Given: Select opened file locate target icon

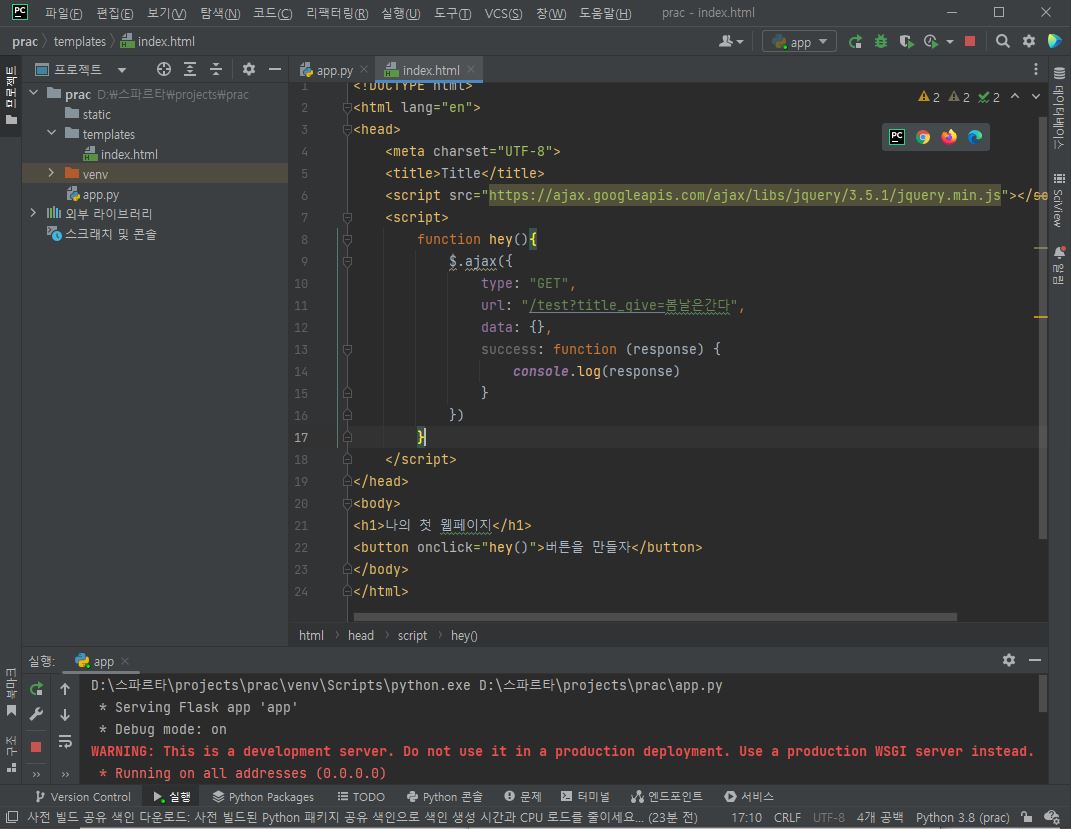Looking at the screenshot, I should tap(164, 69).
